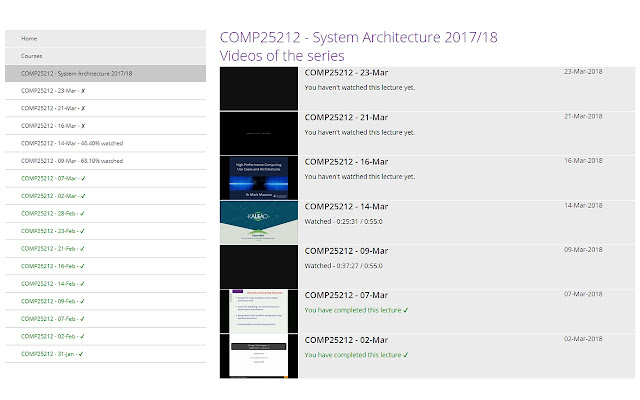The width and height of the screenshot is (640, 400).
Task: Open sidebar link COMP25212 - 16-Feb
Action: (105, 266)
